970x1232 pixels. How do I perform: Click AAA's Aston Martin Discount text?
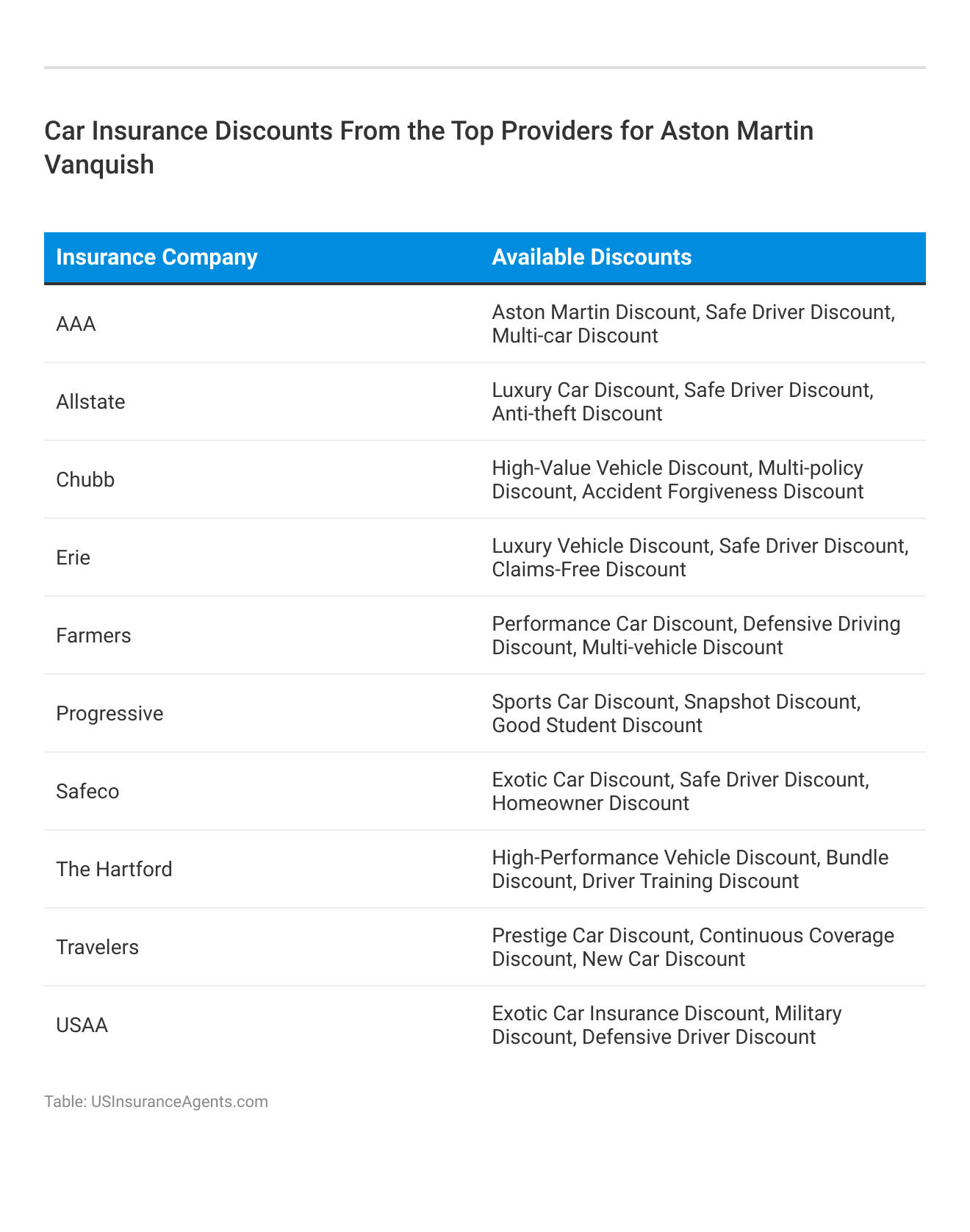coord(594,312)
